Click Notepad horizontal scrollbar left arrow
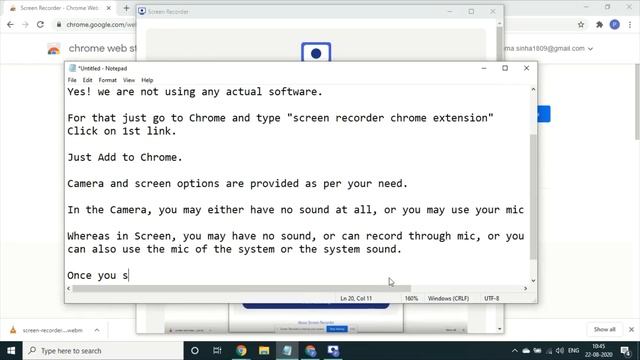Viewport: 640px width, 360px height. point(69,288)
